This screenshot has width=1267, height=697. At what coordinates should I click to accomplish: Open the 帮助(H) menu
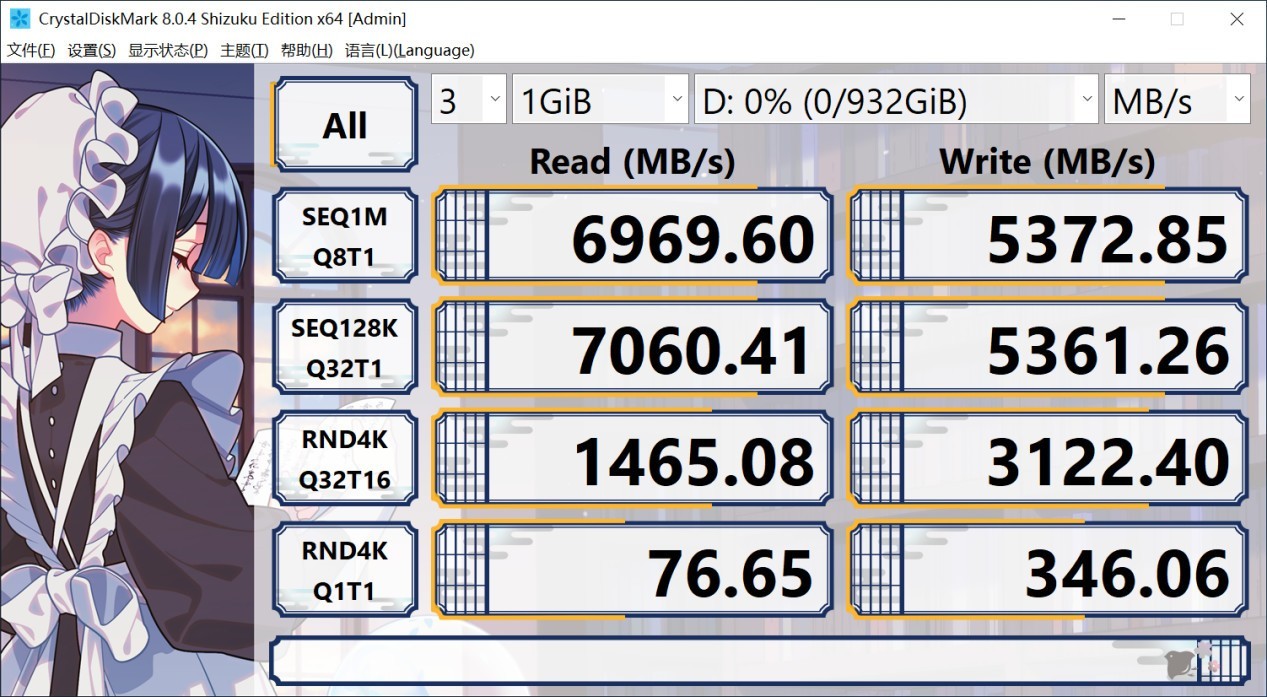pos(306,50)
